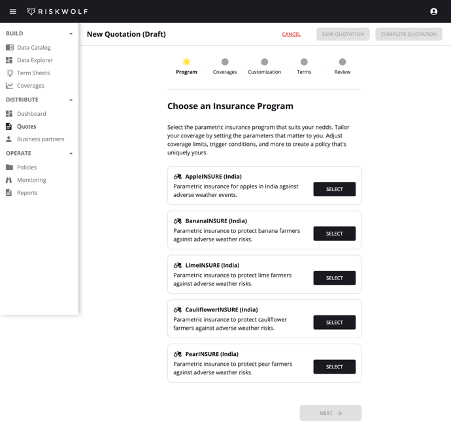Image resolution: width=451 pixels, height=424 pixels.
Task: Open Data Explorer from the sidebar
Action: pos(35,60)
